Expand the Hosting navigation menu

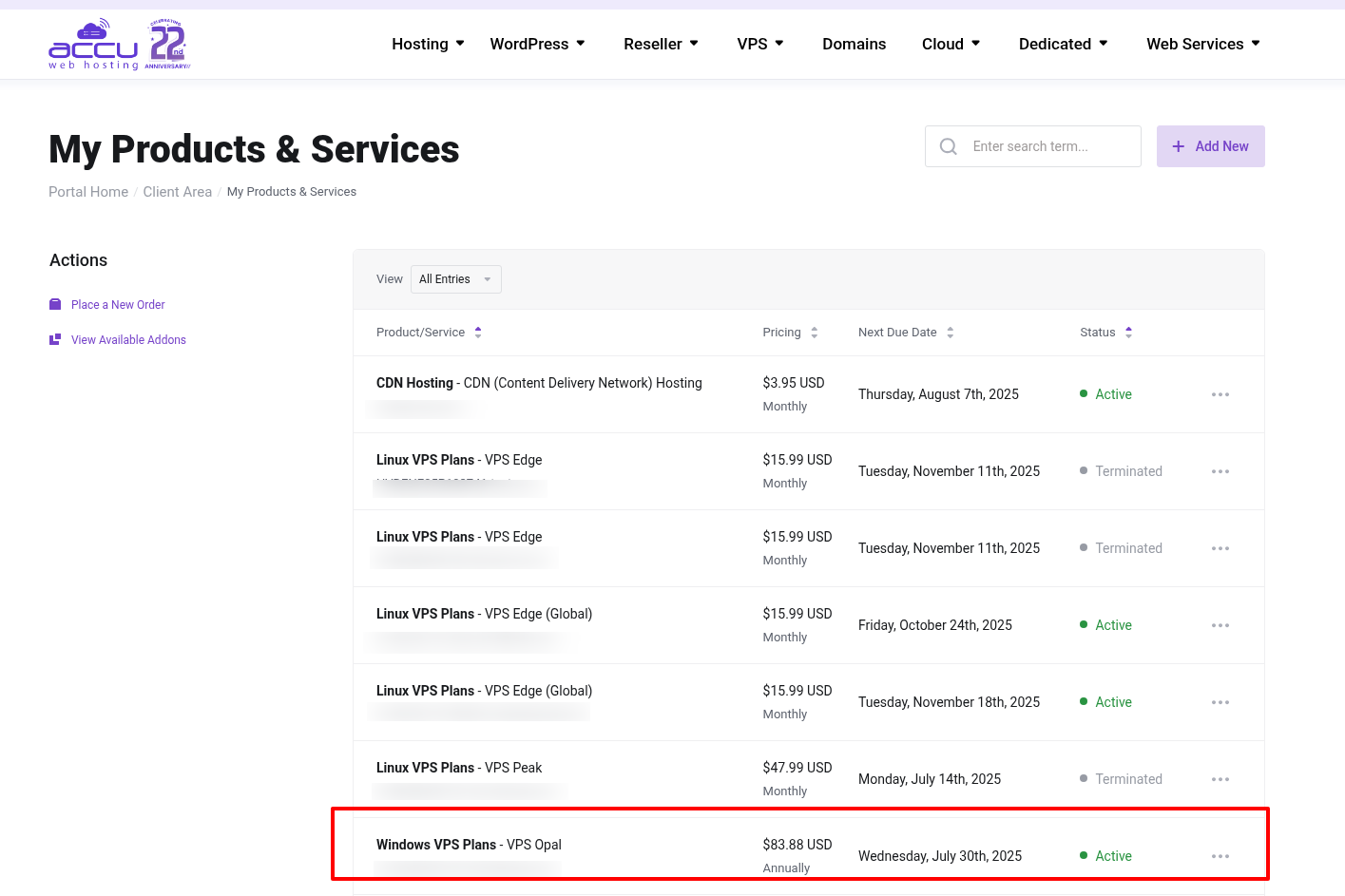click(429, 44)
